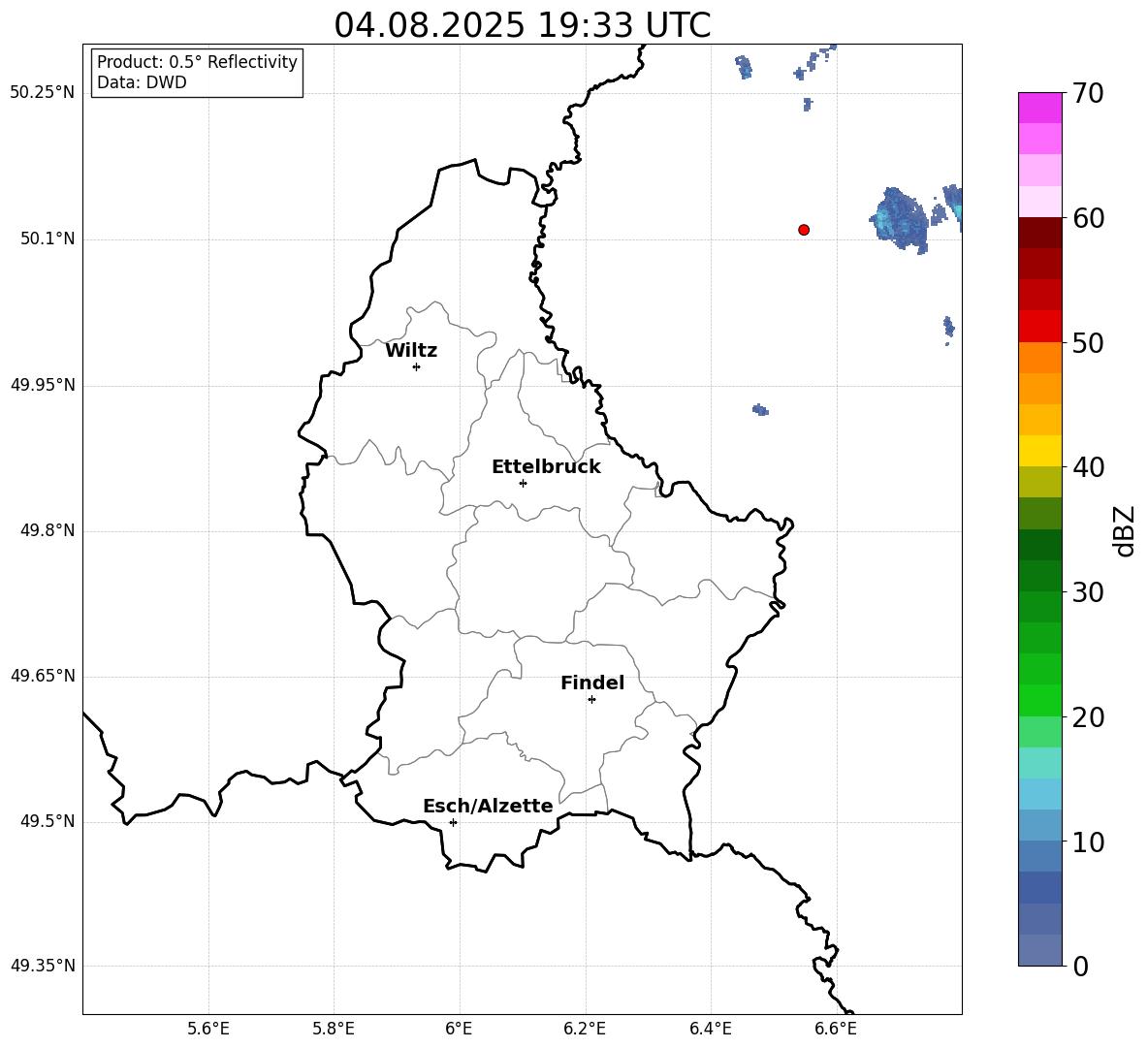Click the 5.8°E longitude label
Viewport: 1148px width, 1048px height.
[x=334, y=1029]
